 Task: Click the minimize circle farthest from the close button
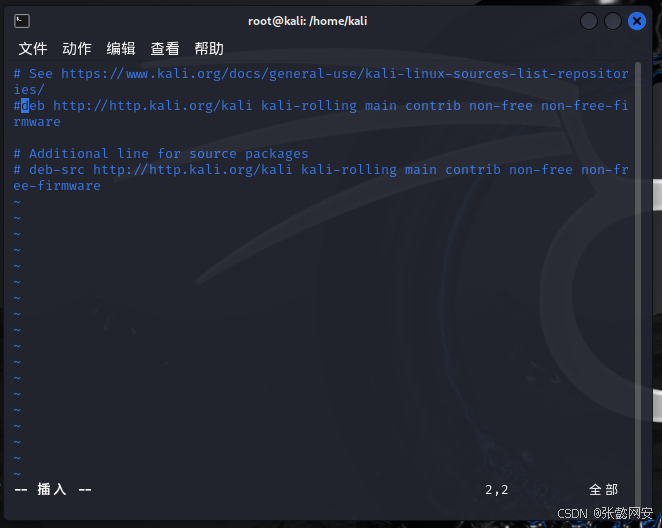click(x=589, y=21)
